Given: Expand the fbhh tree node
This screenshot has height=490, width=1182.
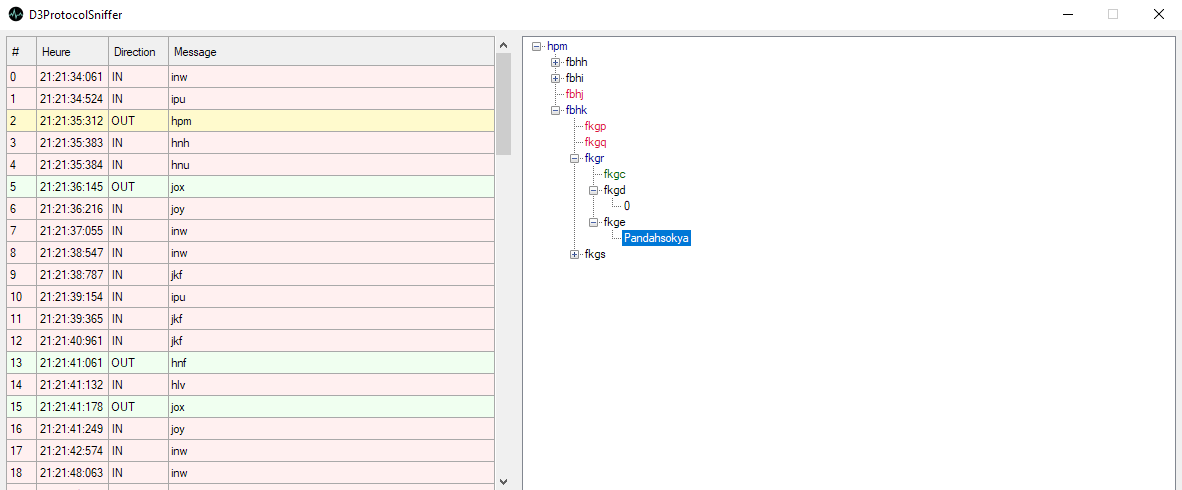Looking at the screenshot, I should [x=556, y=62].
